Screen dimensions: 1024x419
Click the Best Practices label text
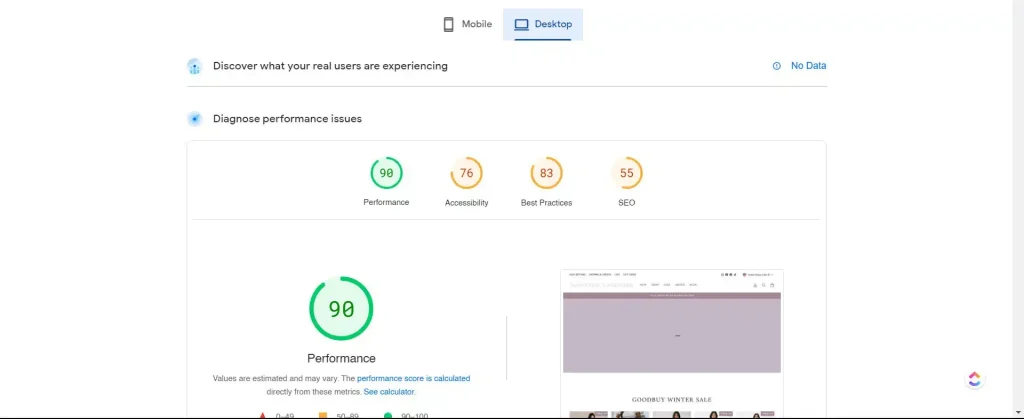click(546, 203)
